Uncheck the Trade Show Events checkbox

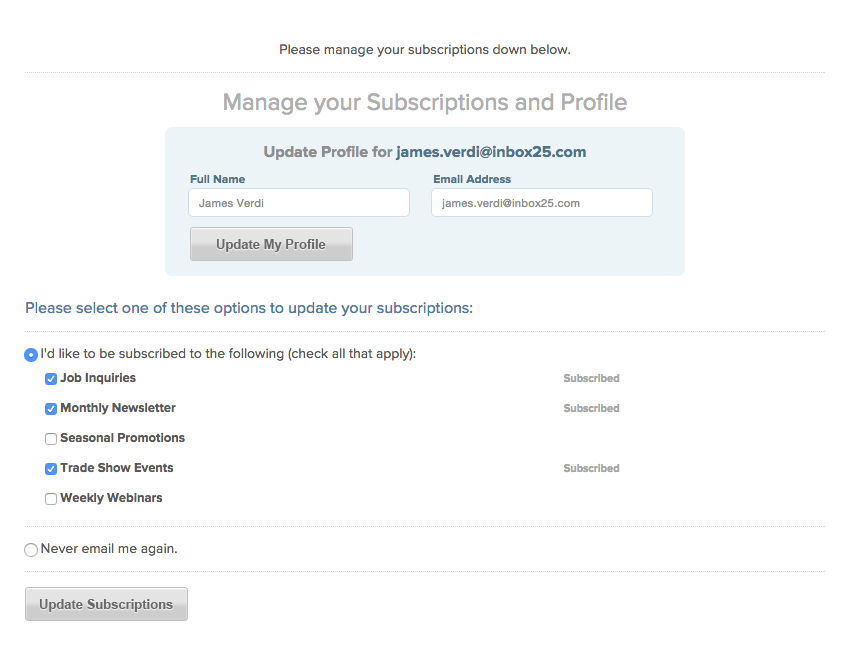50,469
